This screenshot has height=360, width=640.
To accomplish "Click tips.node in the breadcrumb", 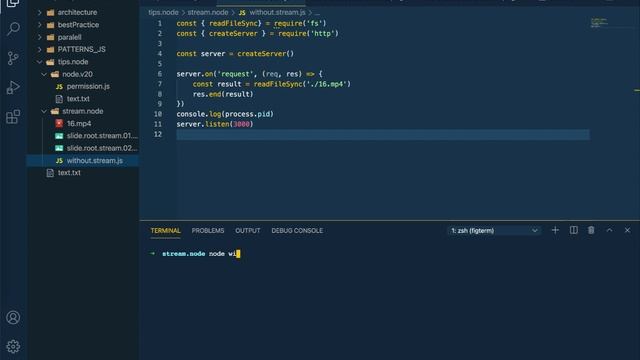I will (163, 13).
